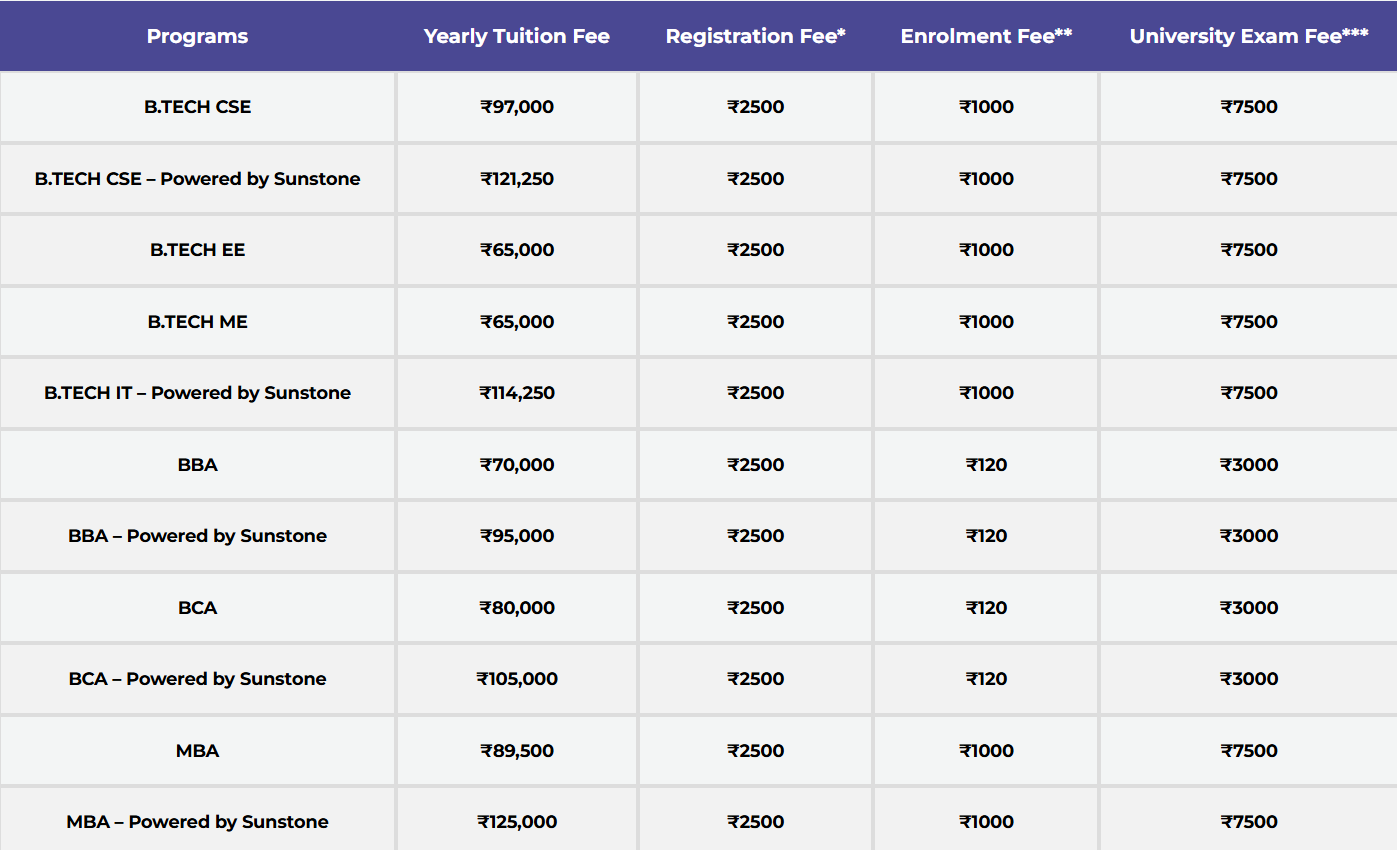1397x850 pixels.
Task: Select BBA – Powered by Sunstone row
Action: [197, 536]
